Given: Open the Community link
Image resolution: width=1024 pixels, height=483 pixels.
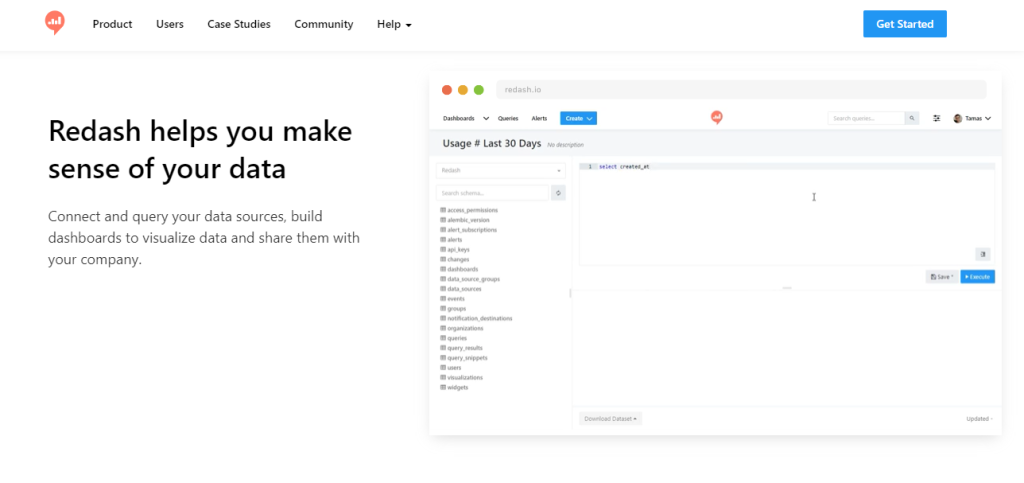Looking at the screenshot, I should 324,24.
